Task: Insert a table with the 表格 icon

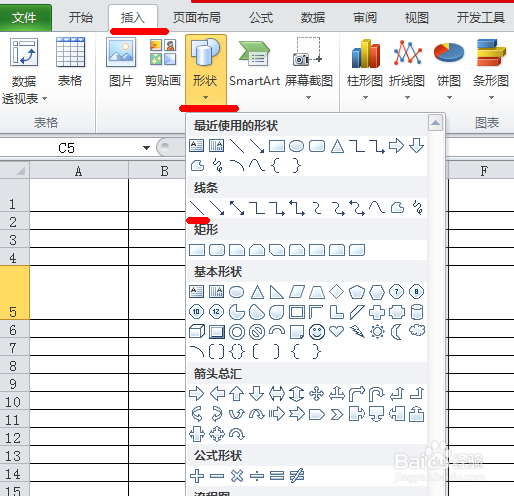Action: coord(70,53)
